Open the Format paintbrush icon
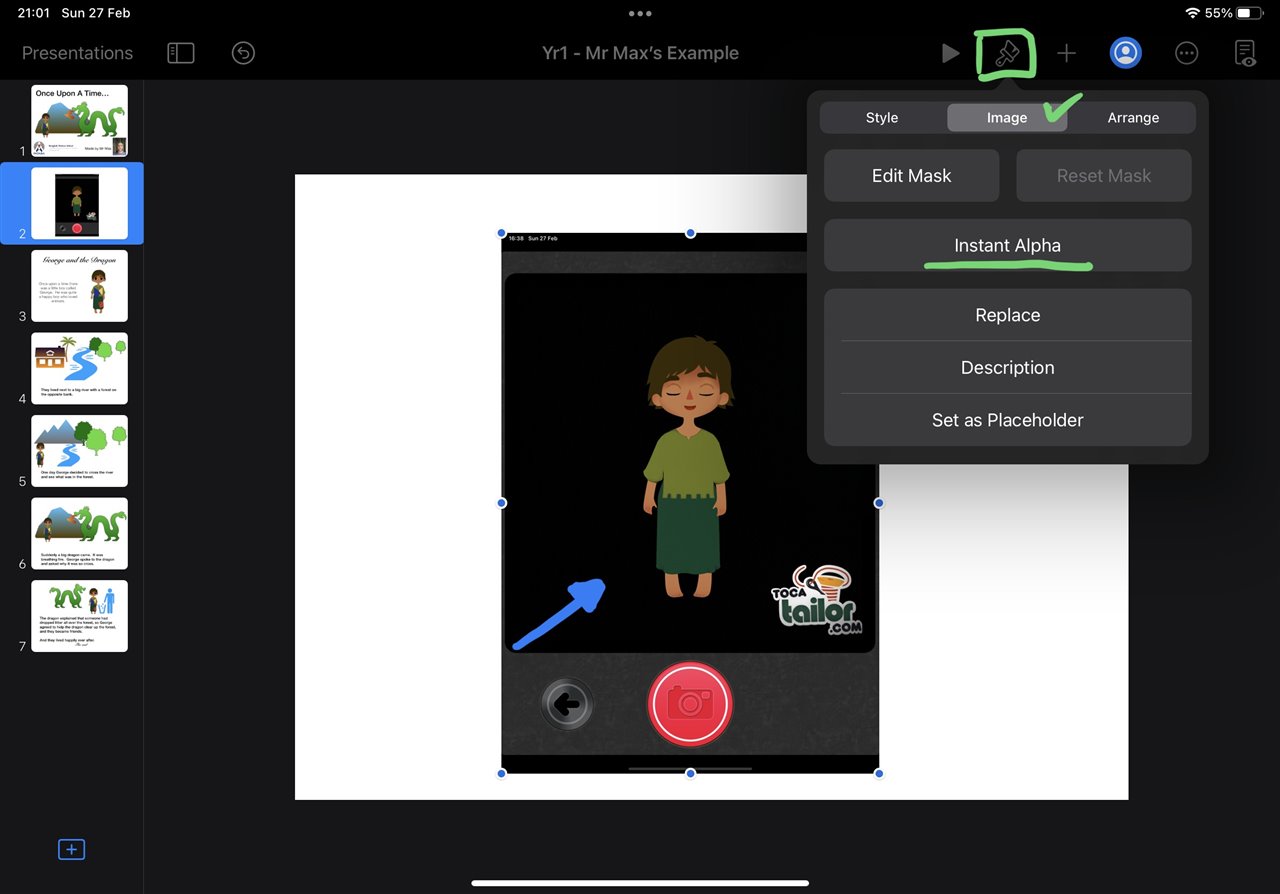The image size is (1280, 894). coord(1006,54)
